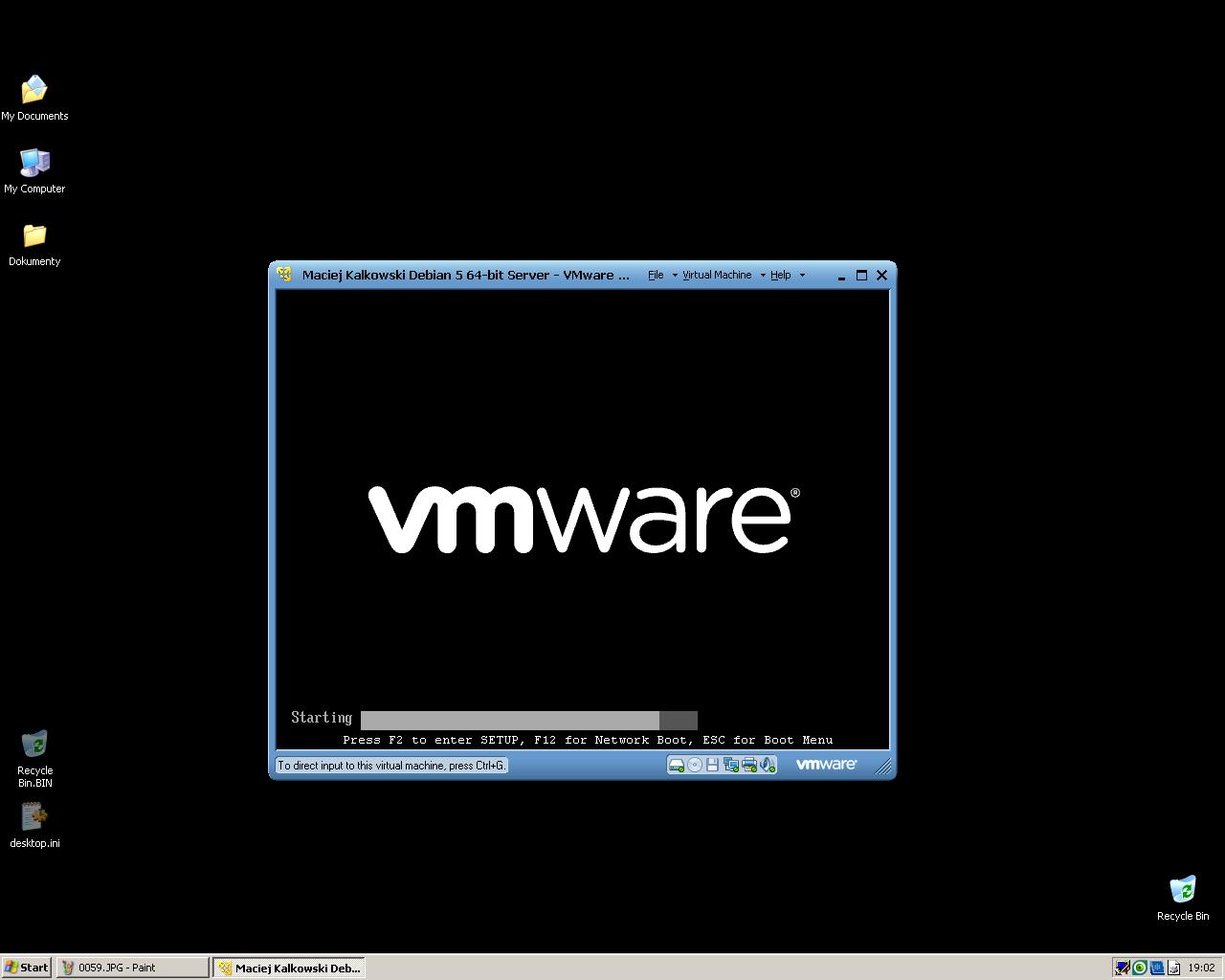Click the green circle tray icon

(1140, 968)
